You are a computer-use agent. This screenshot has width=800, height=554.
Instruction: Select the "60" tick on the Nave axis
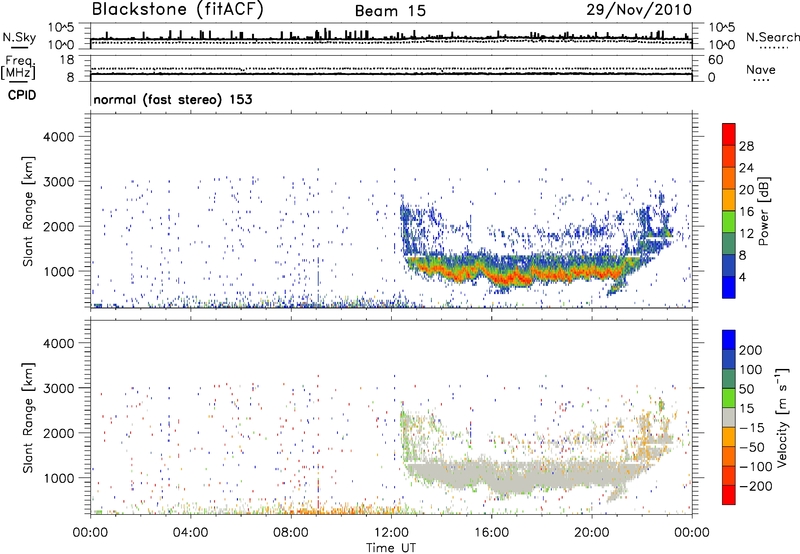716,60
